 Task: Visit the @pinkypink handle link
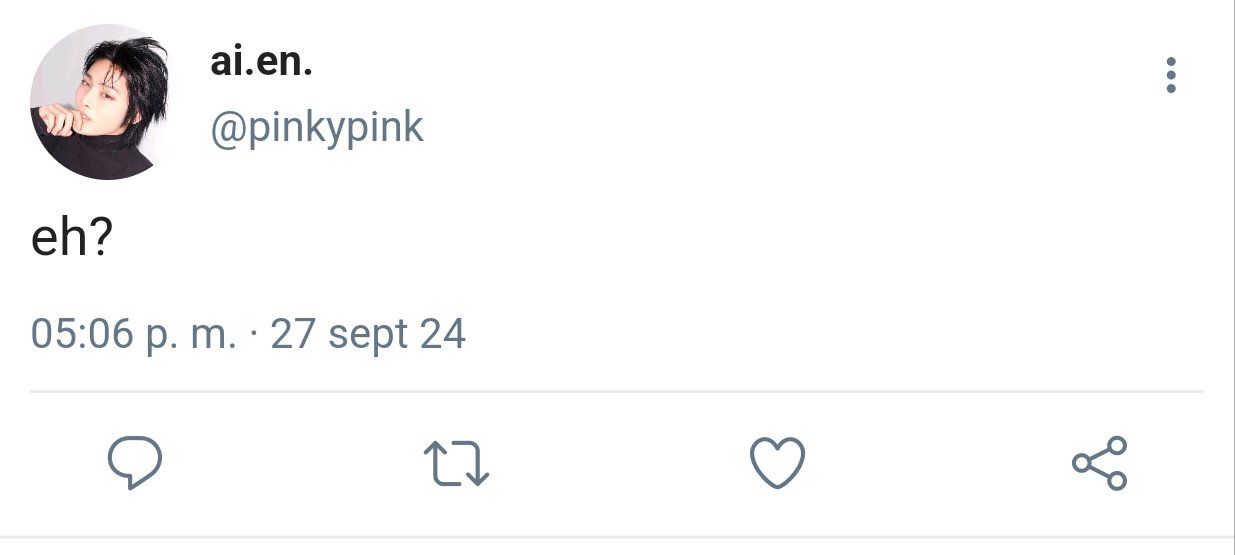point(317,128)
